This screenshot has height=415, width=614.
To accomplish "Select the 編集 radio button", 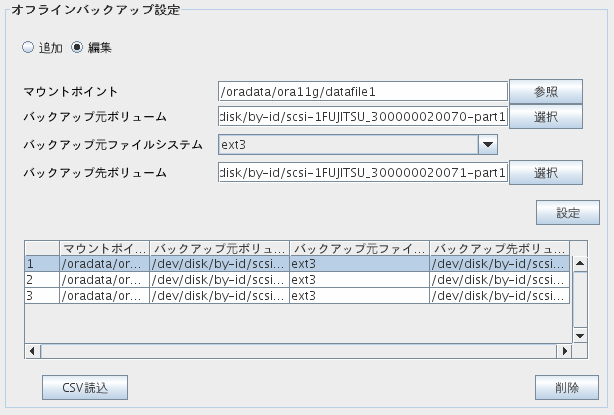I will pyautogui.click(x=77, y=47).
